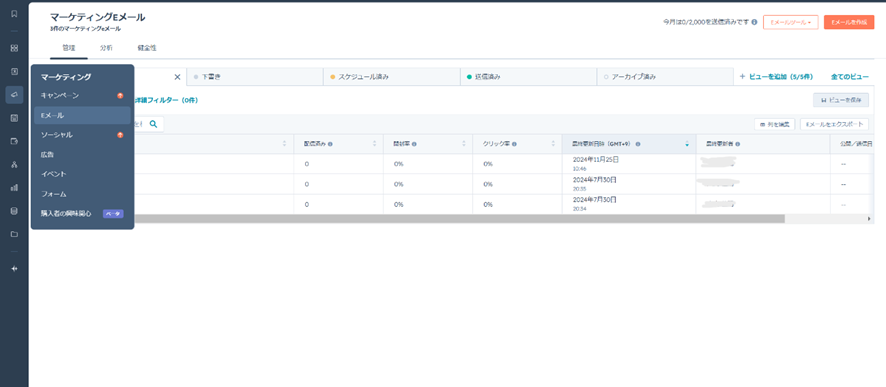Open the Commerce wallet icon in the sidebar
Viewport: 886px width, 387px height.
14,141
